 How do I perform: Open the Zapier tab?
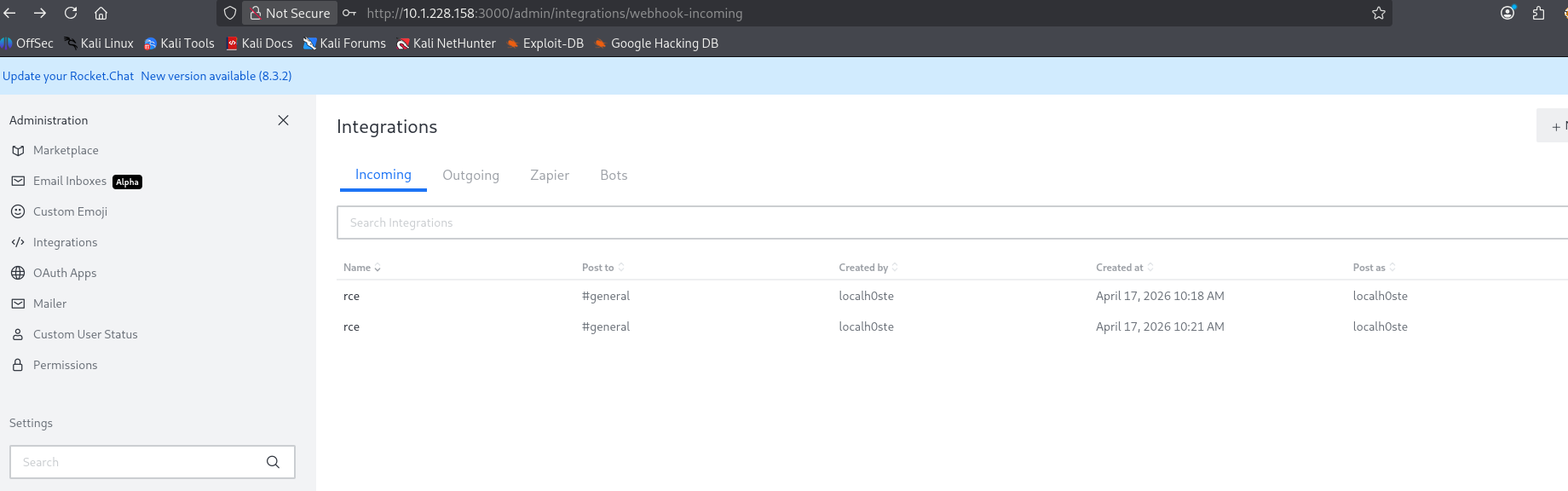[550, 176]
